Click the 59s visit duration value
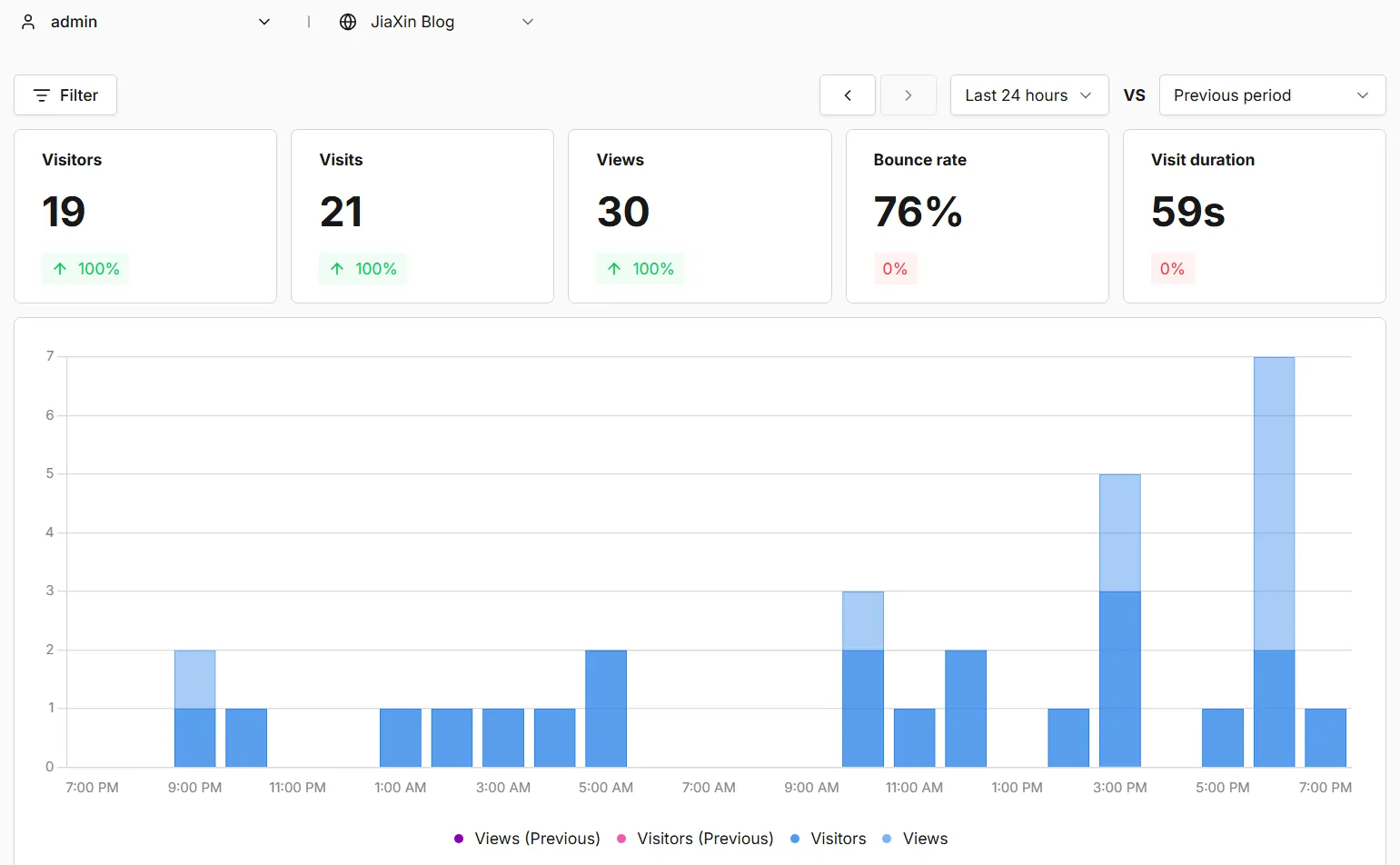 pyautogui.click(x=1188, y=212)
